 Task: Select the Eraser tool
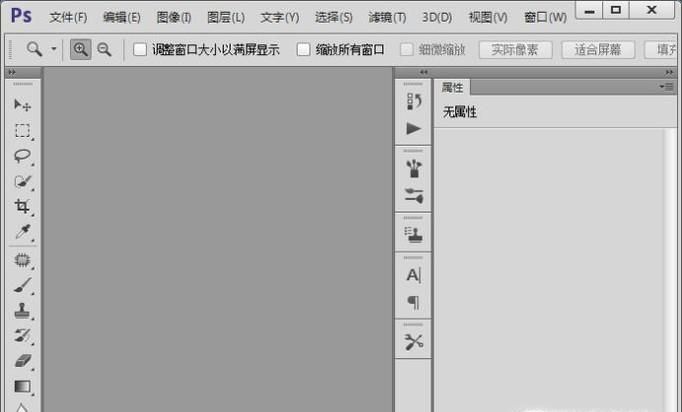tap(23, 361)
